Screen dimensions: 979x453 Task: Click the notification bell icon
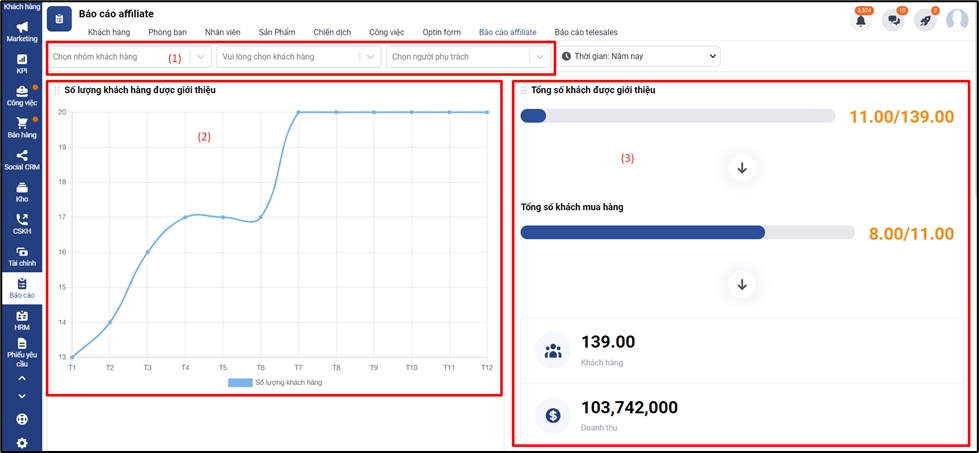click(860, 20)
